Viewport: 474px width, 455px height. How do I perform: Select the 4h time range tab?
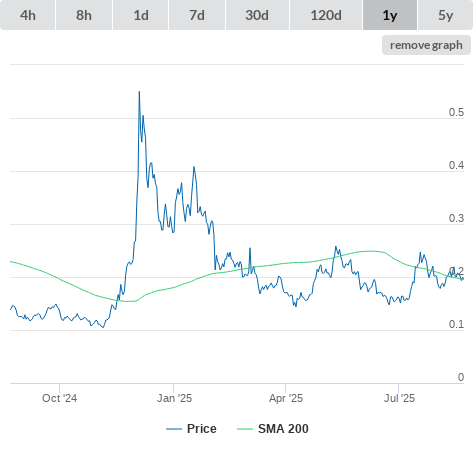click(28, 15)
